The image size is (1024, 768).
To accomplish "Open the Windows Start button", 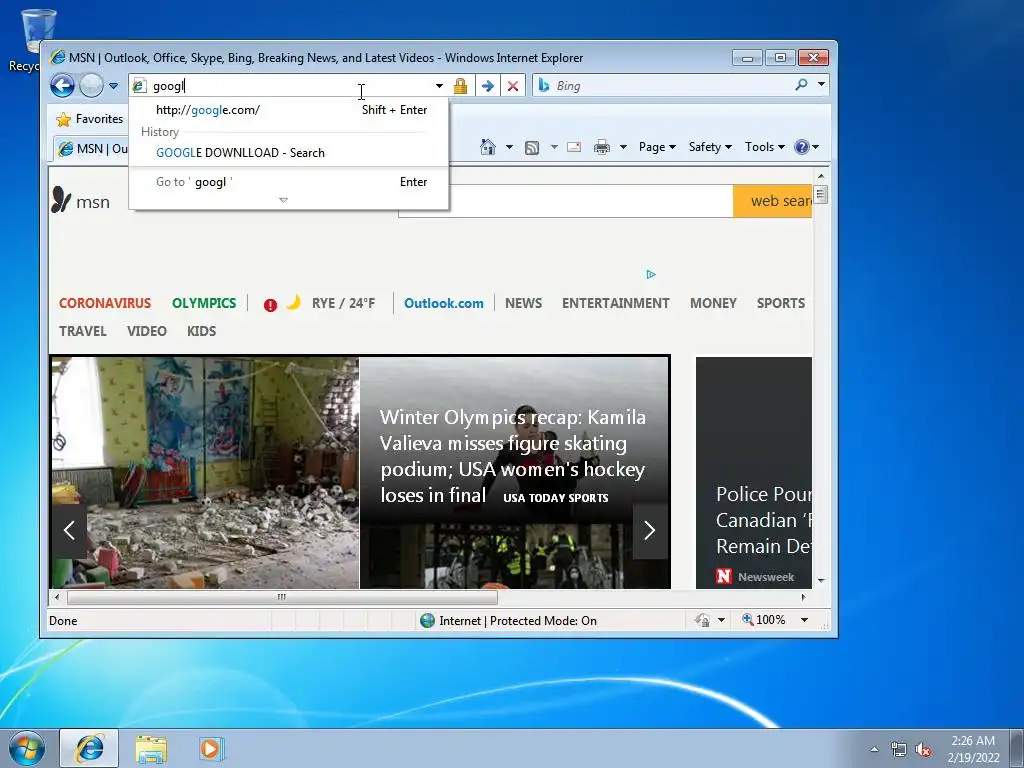I will point(26,748).
